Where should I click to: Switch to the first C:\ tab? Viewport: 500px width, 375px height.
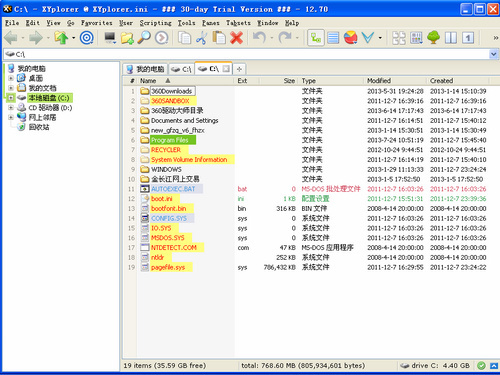point(181,69)
